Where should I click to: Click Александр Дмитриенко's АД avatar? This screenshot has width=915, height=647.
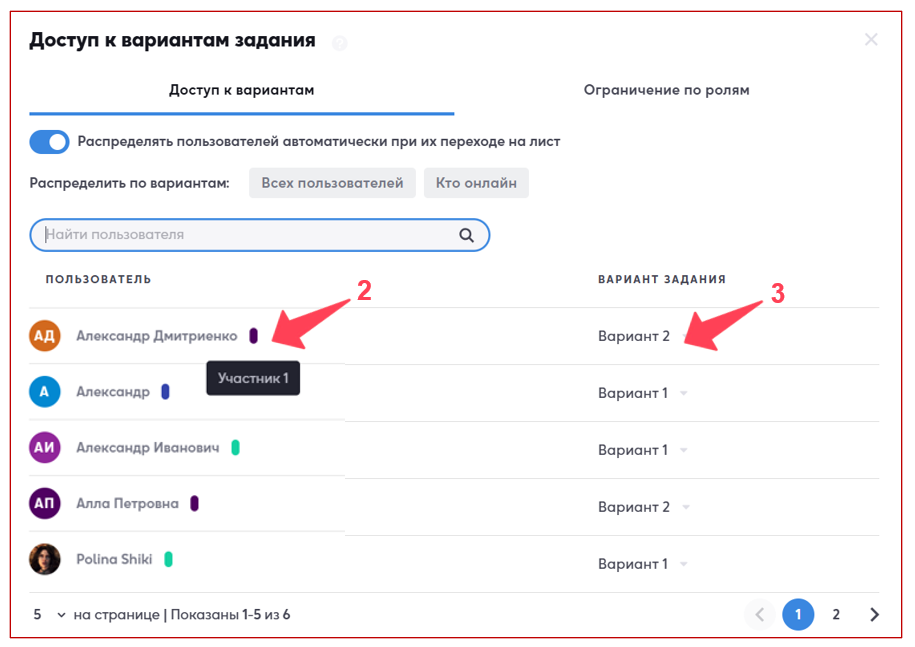[x=45, y=336]
